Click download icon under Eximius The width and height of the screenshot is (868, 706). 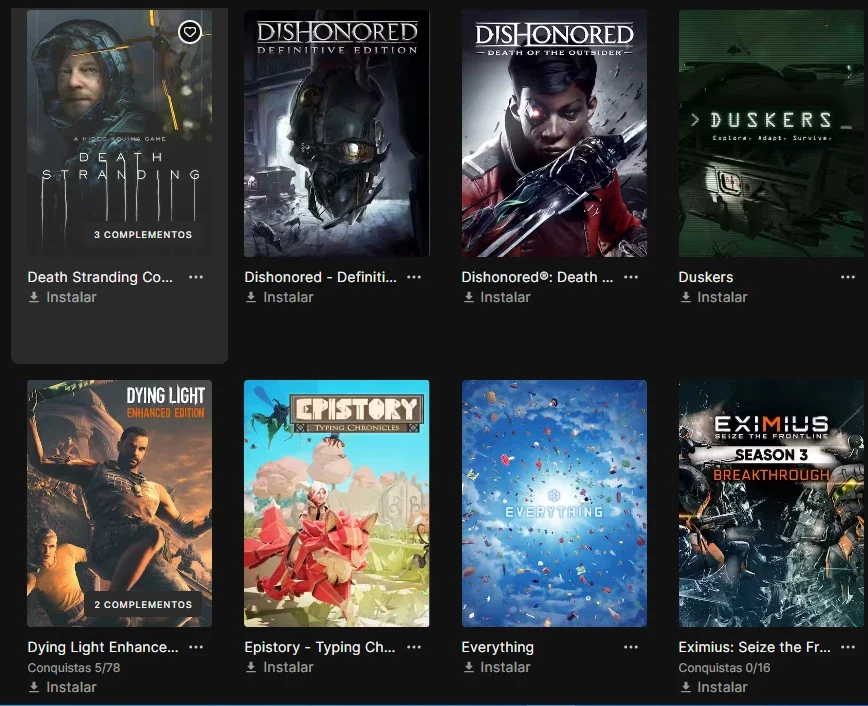[x=685, y=687]
